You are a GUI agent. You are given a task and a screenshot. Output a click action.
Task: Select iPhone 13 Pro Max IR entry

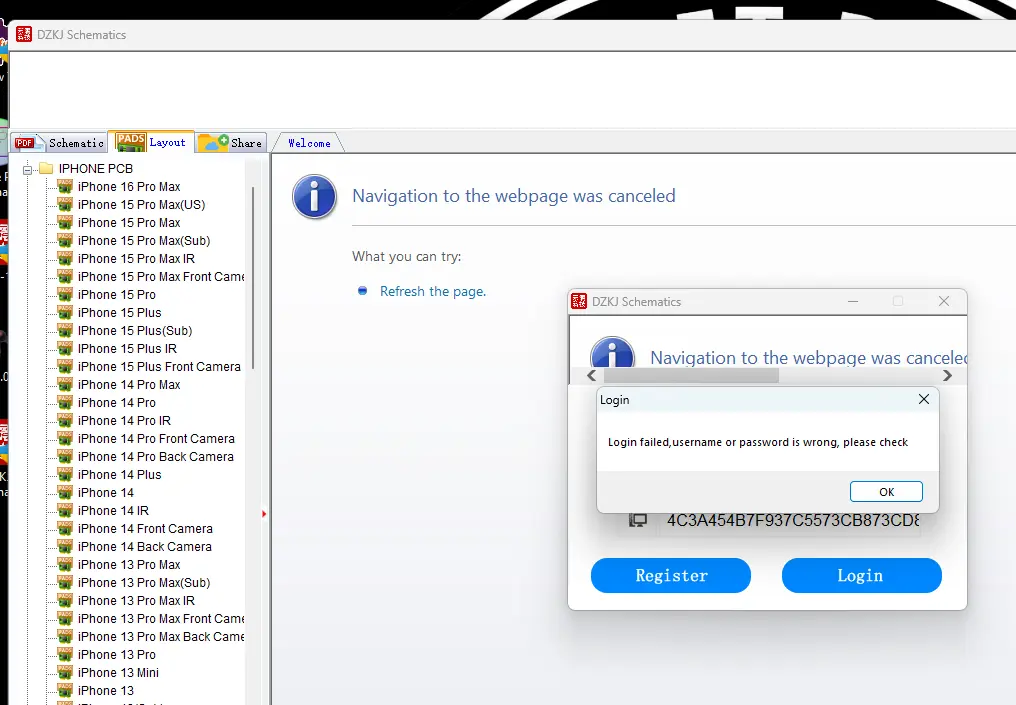click(136, 601)
